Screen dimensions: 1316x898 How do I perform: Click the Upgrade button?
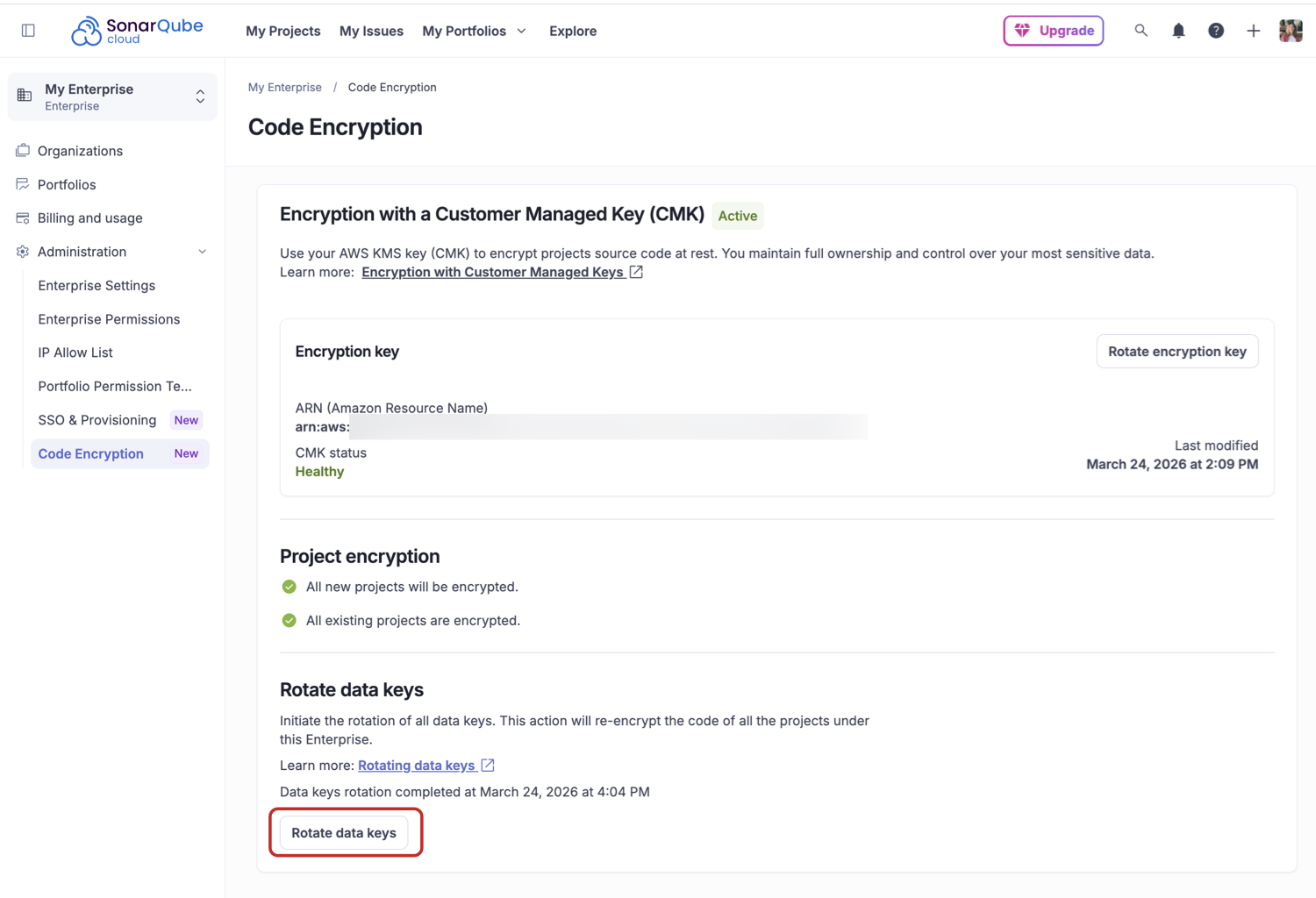(x=1054, y=31)
